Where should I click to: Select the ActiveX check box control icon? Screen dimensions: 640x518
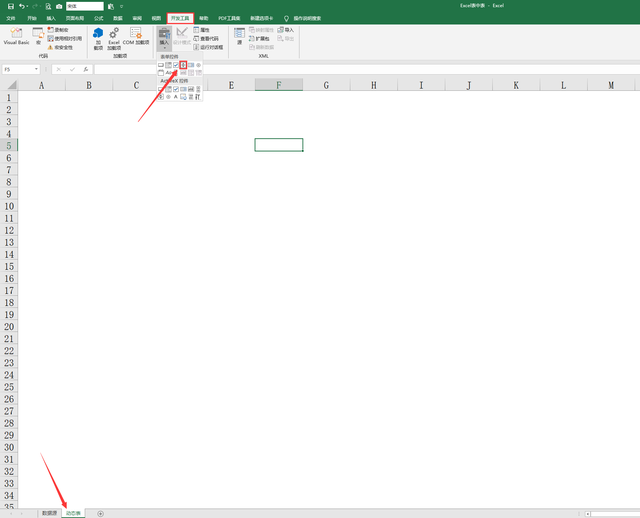176,89
